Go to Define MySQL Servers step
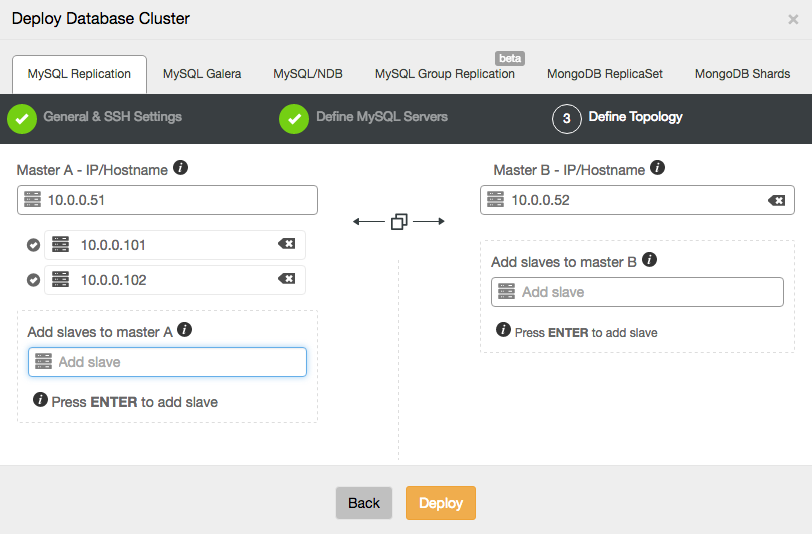812x534 pixels. tap(382, 117)
